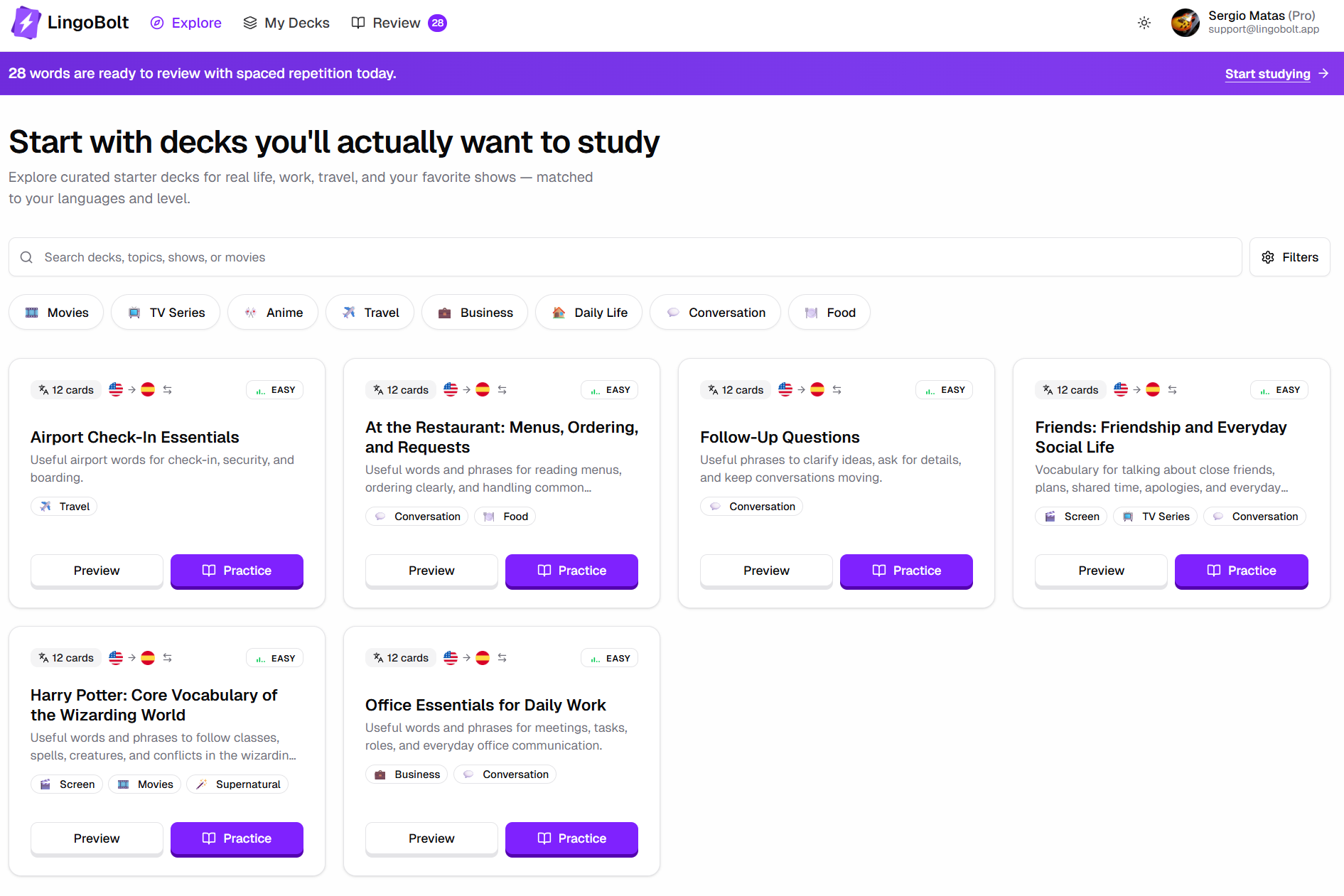Click the LingoBolt lightning bolt logo icon
Image resolution: width=1344 pixels, height=896 pixels.
(26, 23)
